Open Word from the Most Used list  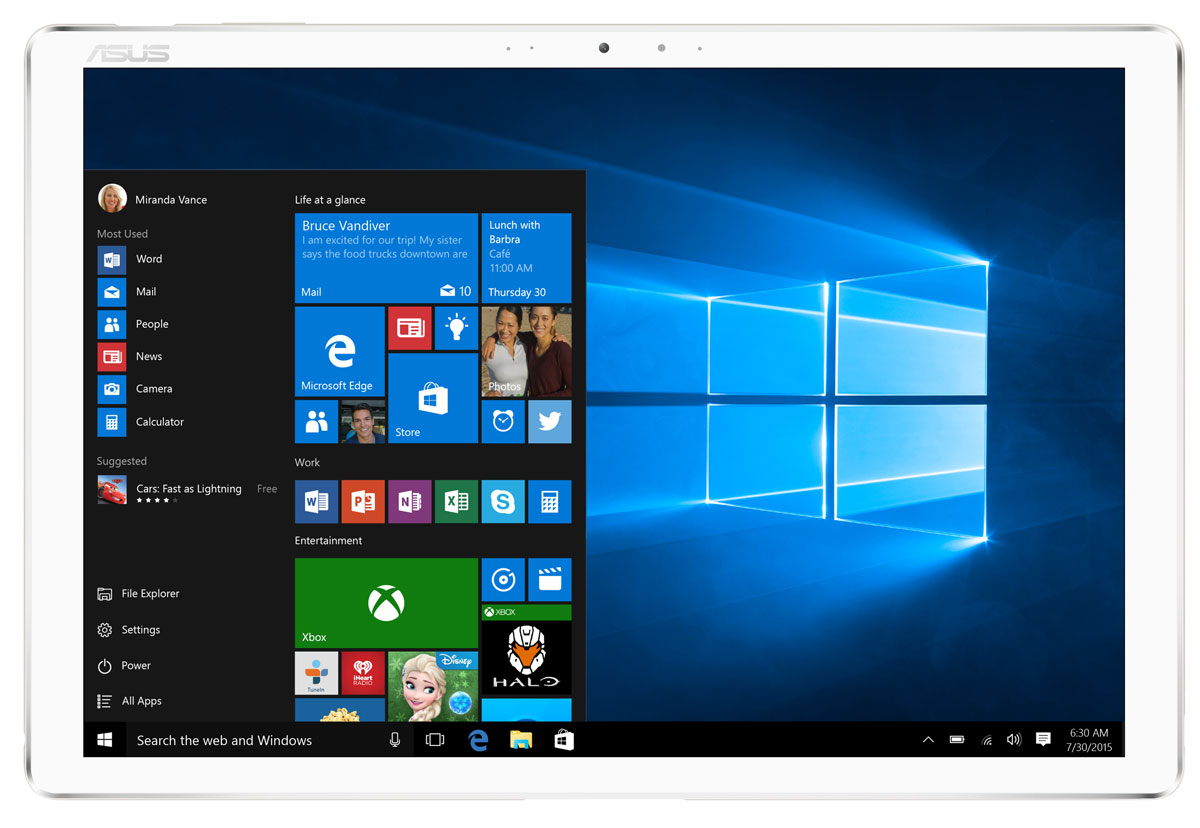click(130, 259)
